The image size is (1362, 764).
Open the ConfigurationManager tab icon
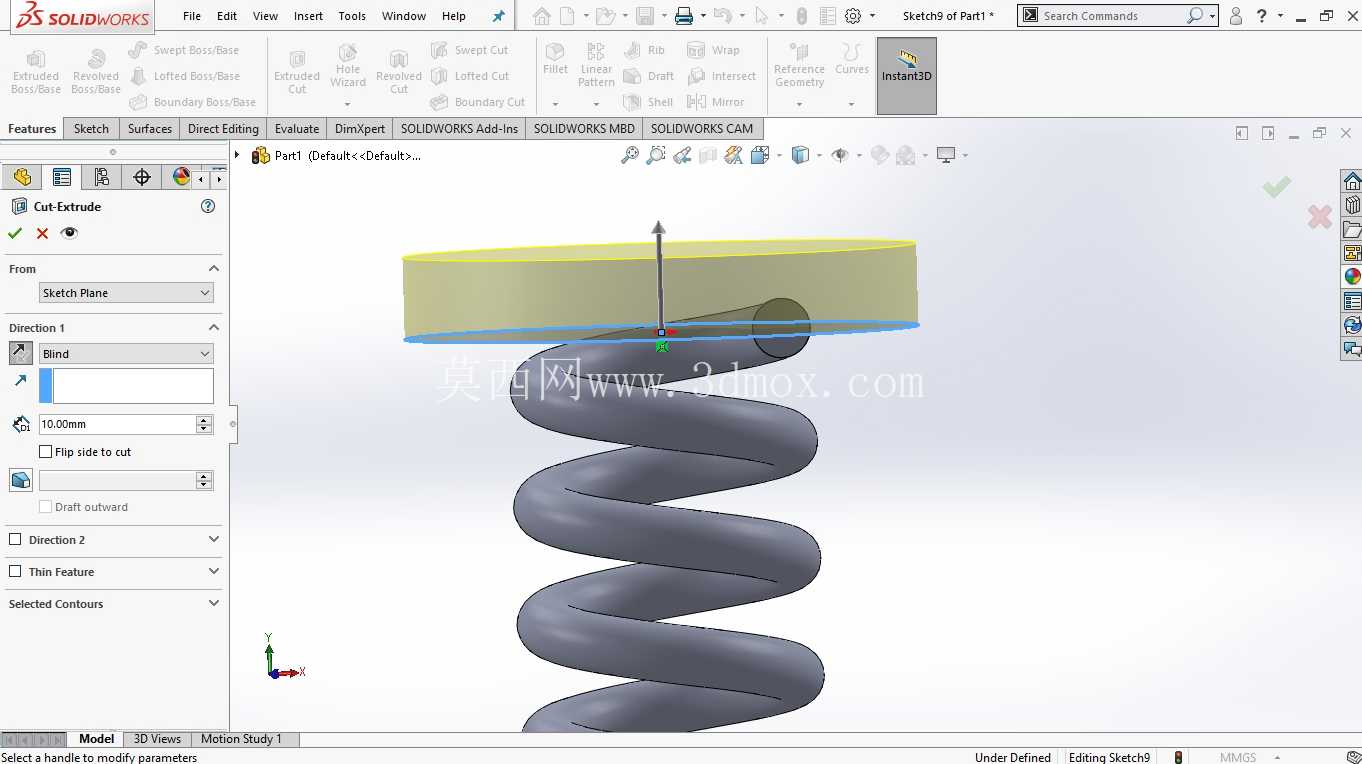coord(102,177)
